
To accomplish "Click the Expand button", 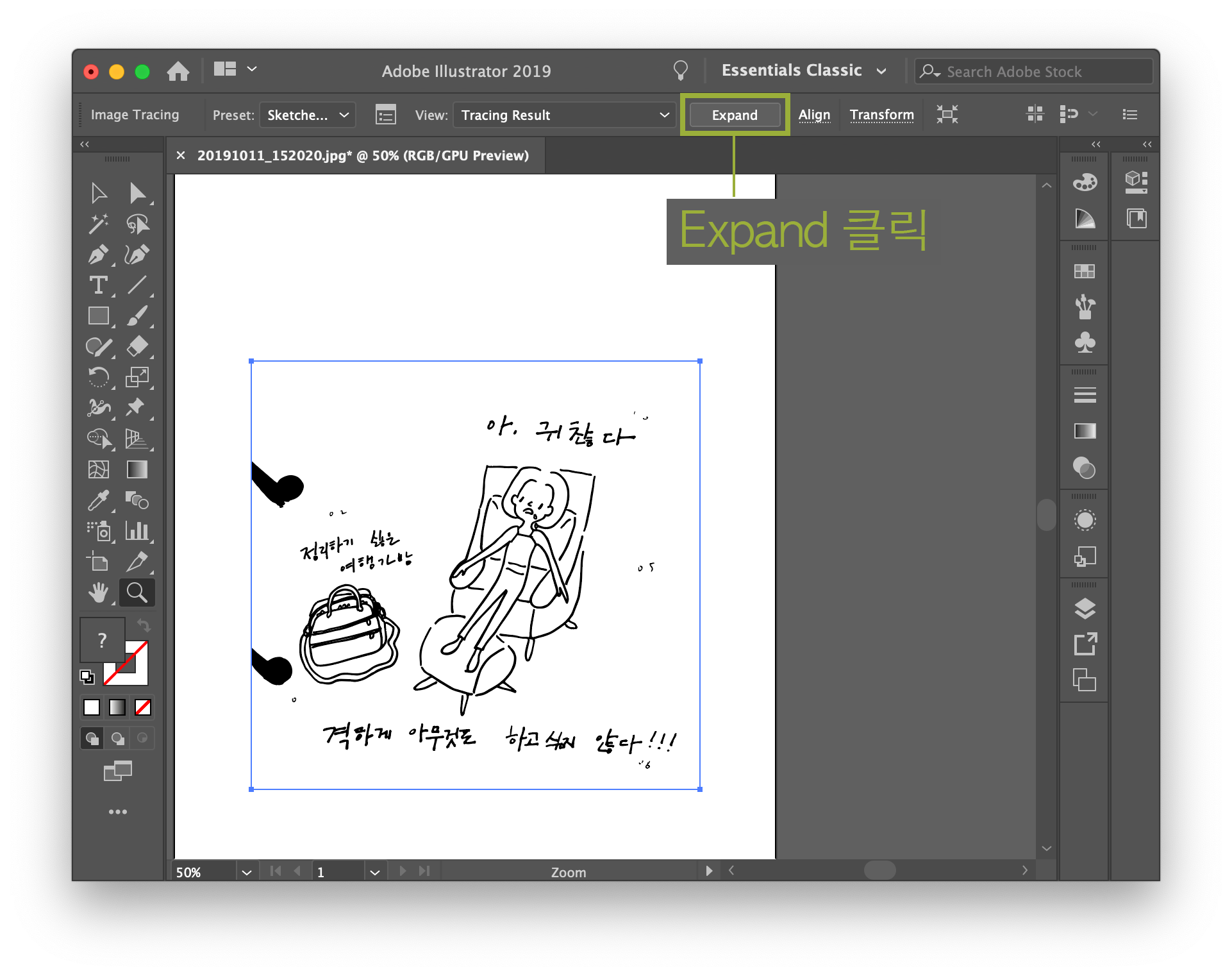I will pos(735,115).
